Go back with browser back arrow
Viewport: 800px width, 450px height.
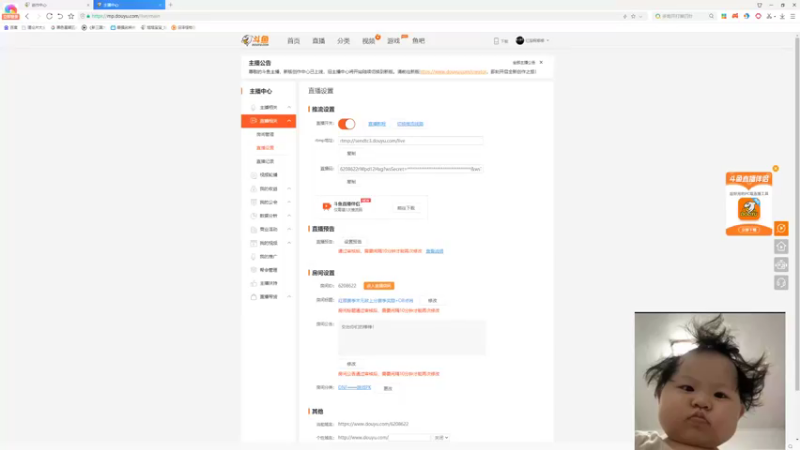[x=27, y=16]
